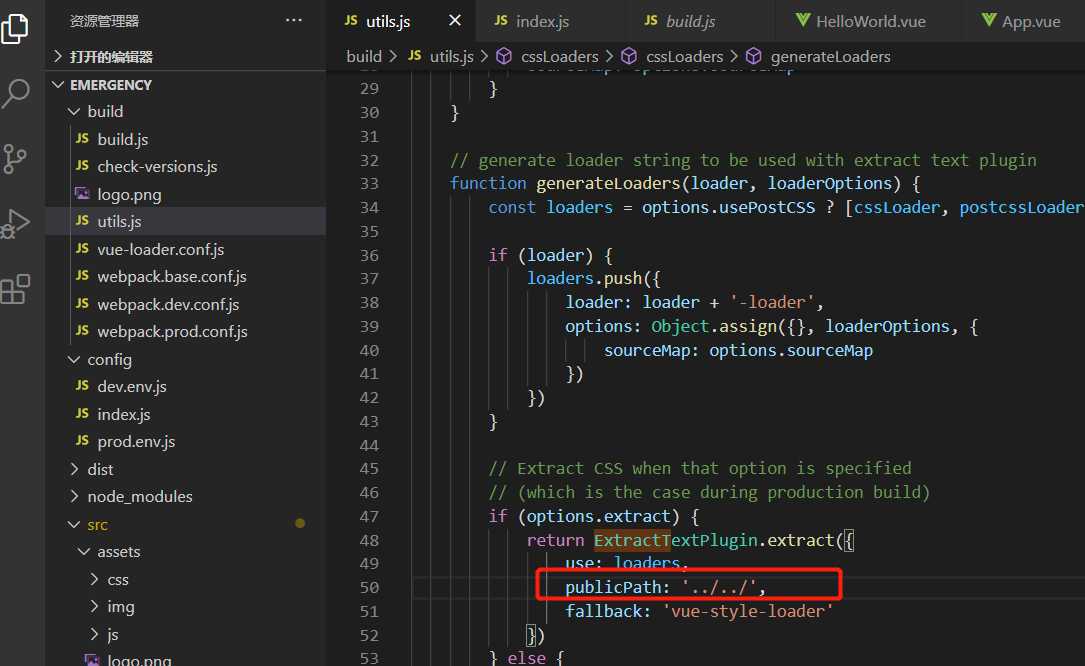The width and height of the screenshot is (1085, 666).
Task: Open check-versions.js in the file tree
Action: coord(185,167)
